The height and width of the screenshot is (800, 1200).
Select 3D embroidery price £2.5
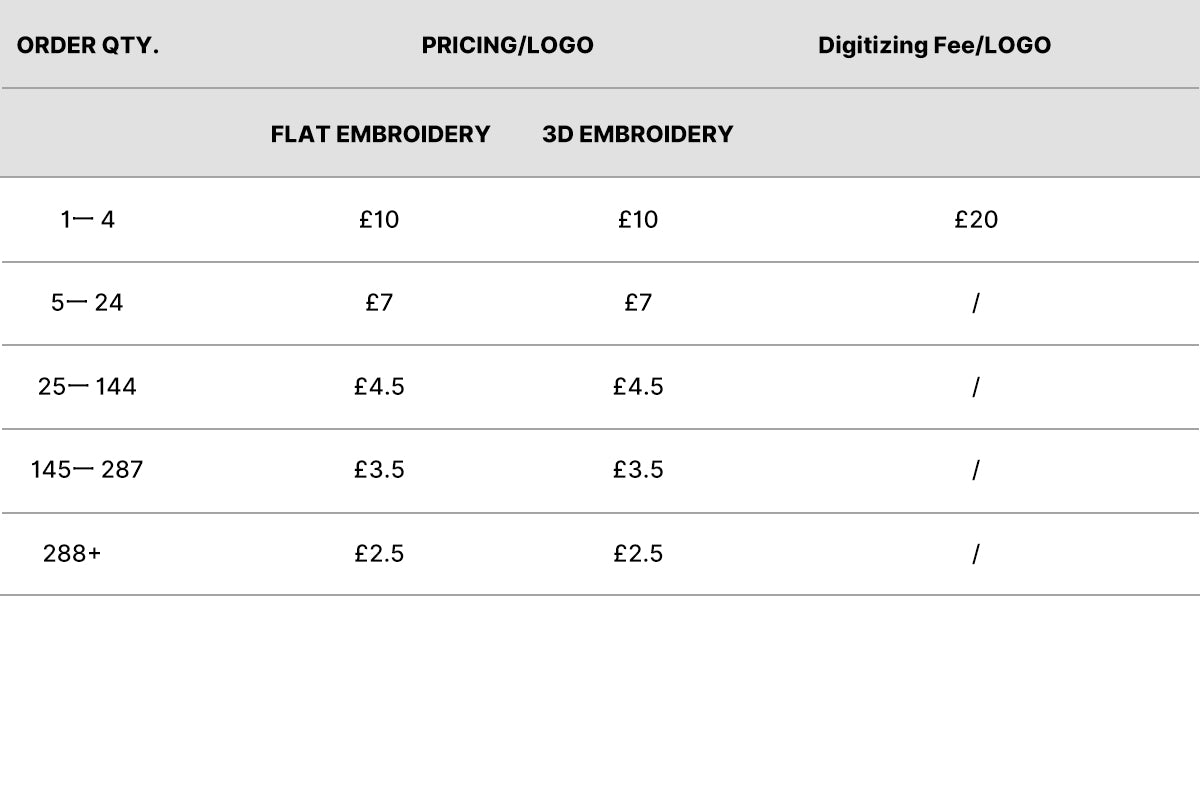click(638, 554)
